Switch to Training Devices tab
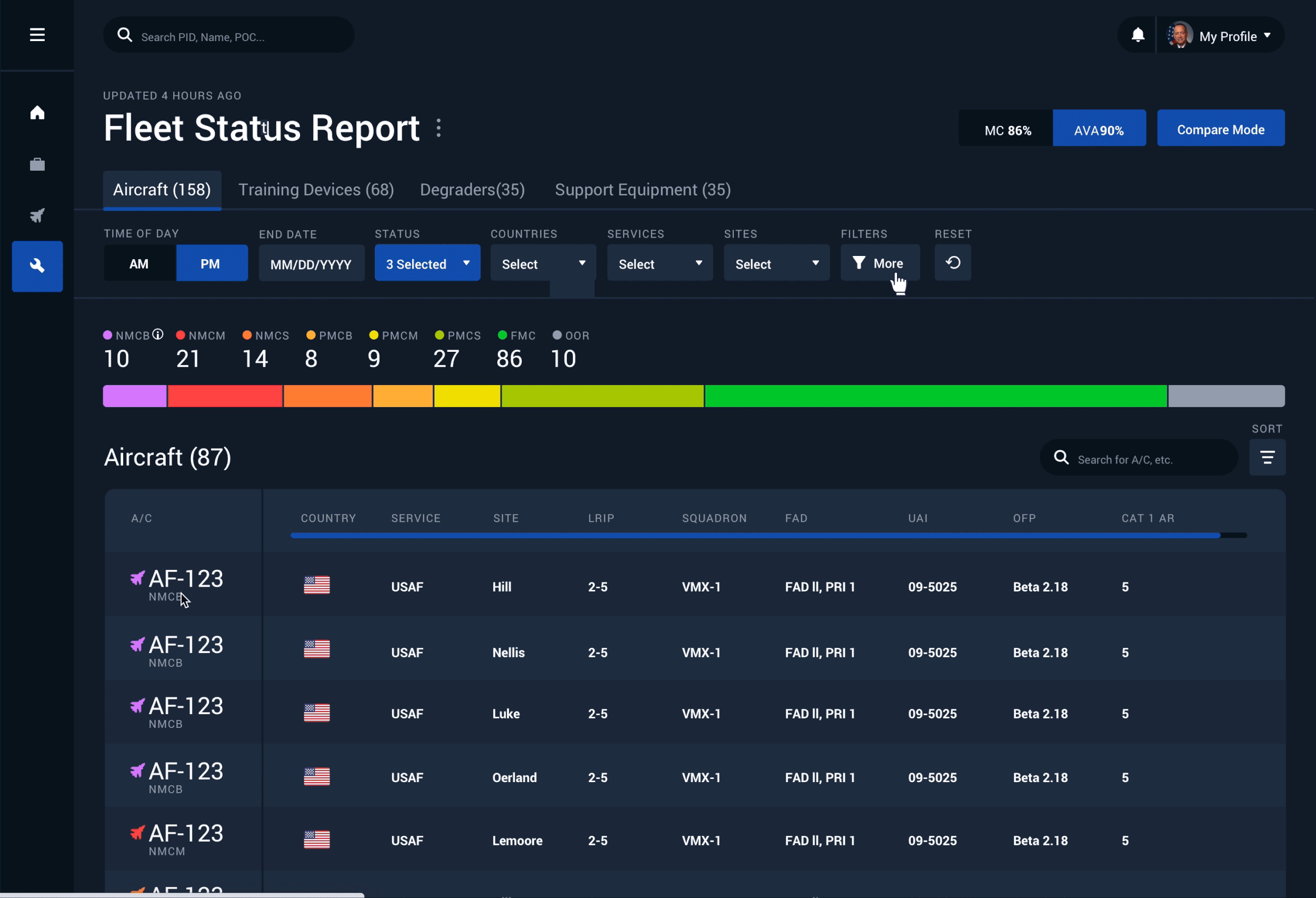Viewport: 1316px width, 898px height. (316, 190)
